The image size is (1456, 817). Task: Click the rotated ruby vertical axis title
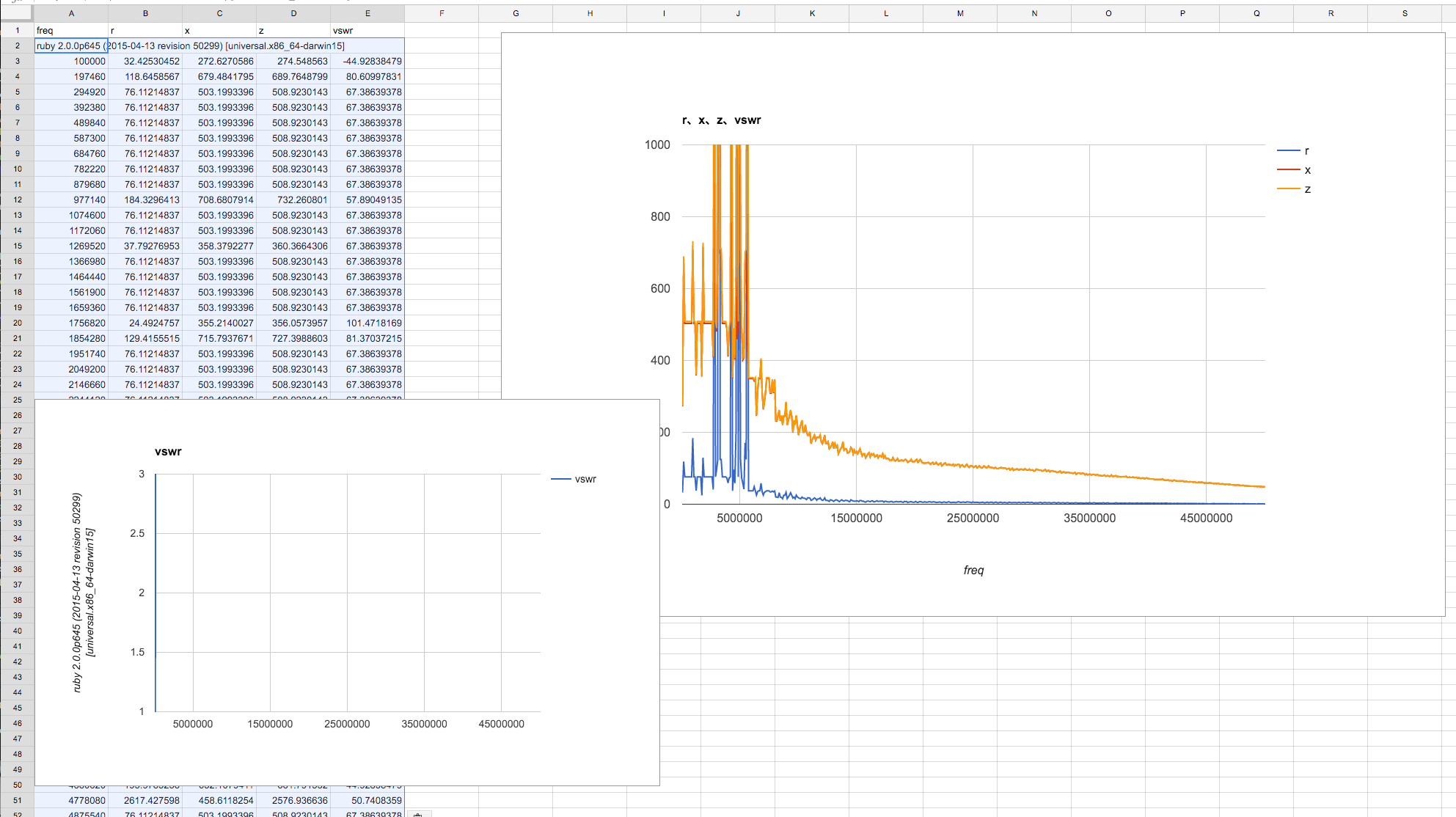click(x=83, y=592)
